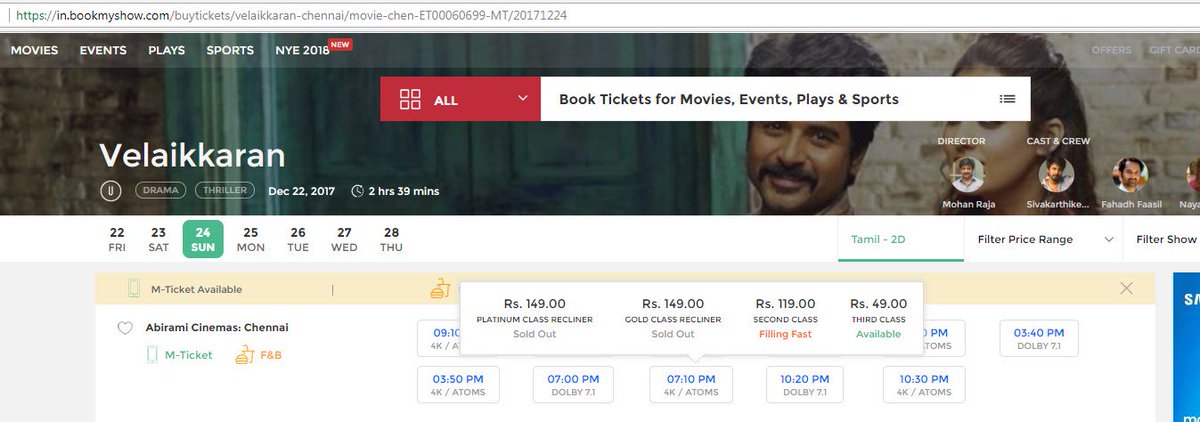Select date 28 THU
The height and width of the screenshot is (422, 1200).
click(x=391, y=239)
